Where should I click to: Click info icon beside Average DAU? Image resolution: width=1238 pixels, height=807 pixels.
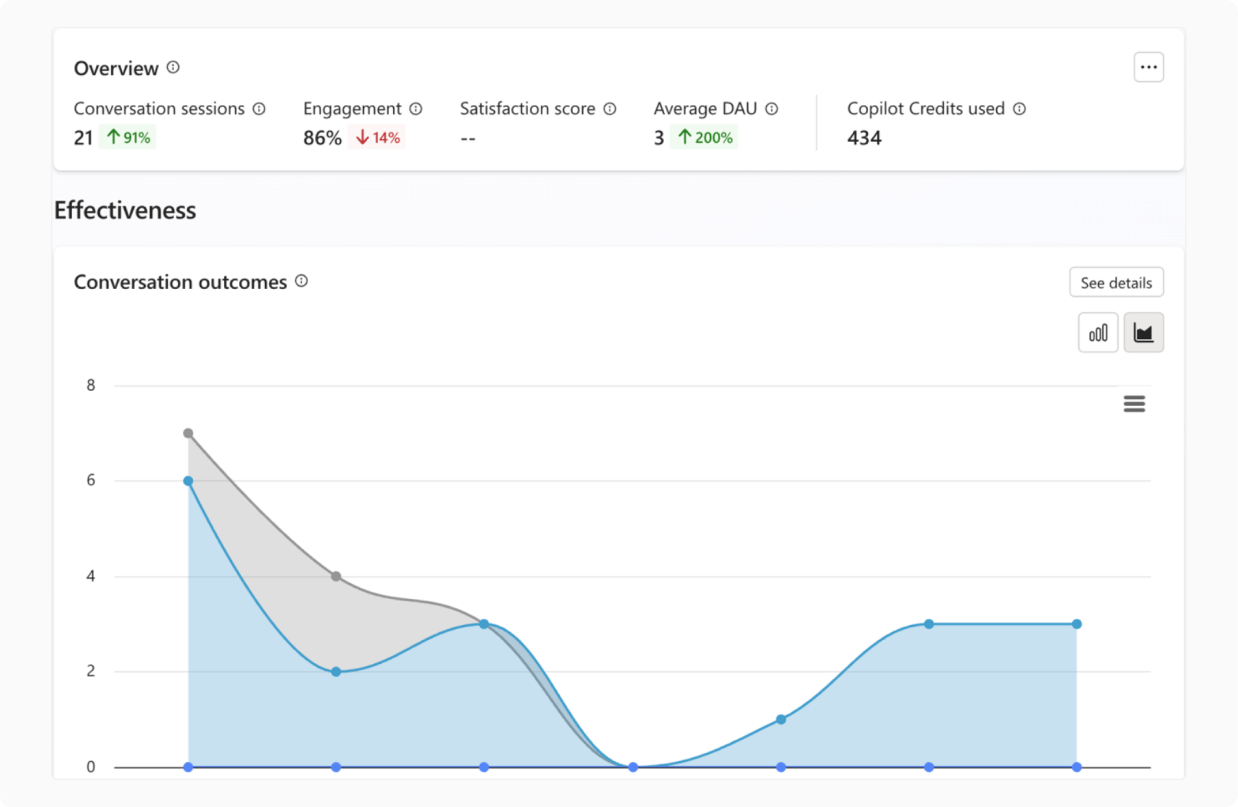(772, 109)
